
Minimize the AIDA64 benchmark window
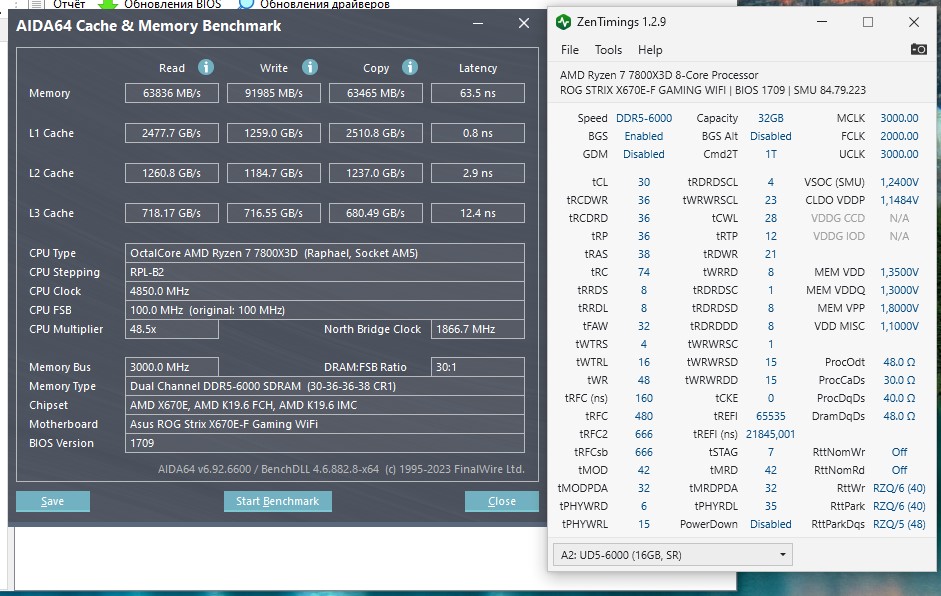click(478, 23)
